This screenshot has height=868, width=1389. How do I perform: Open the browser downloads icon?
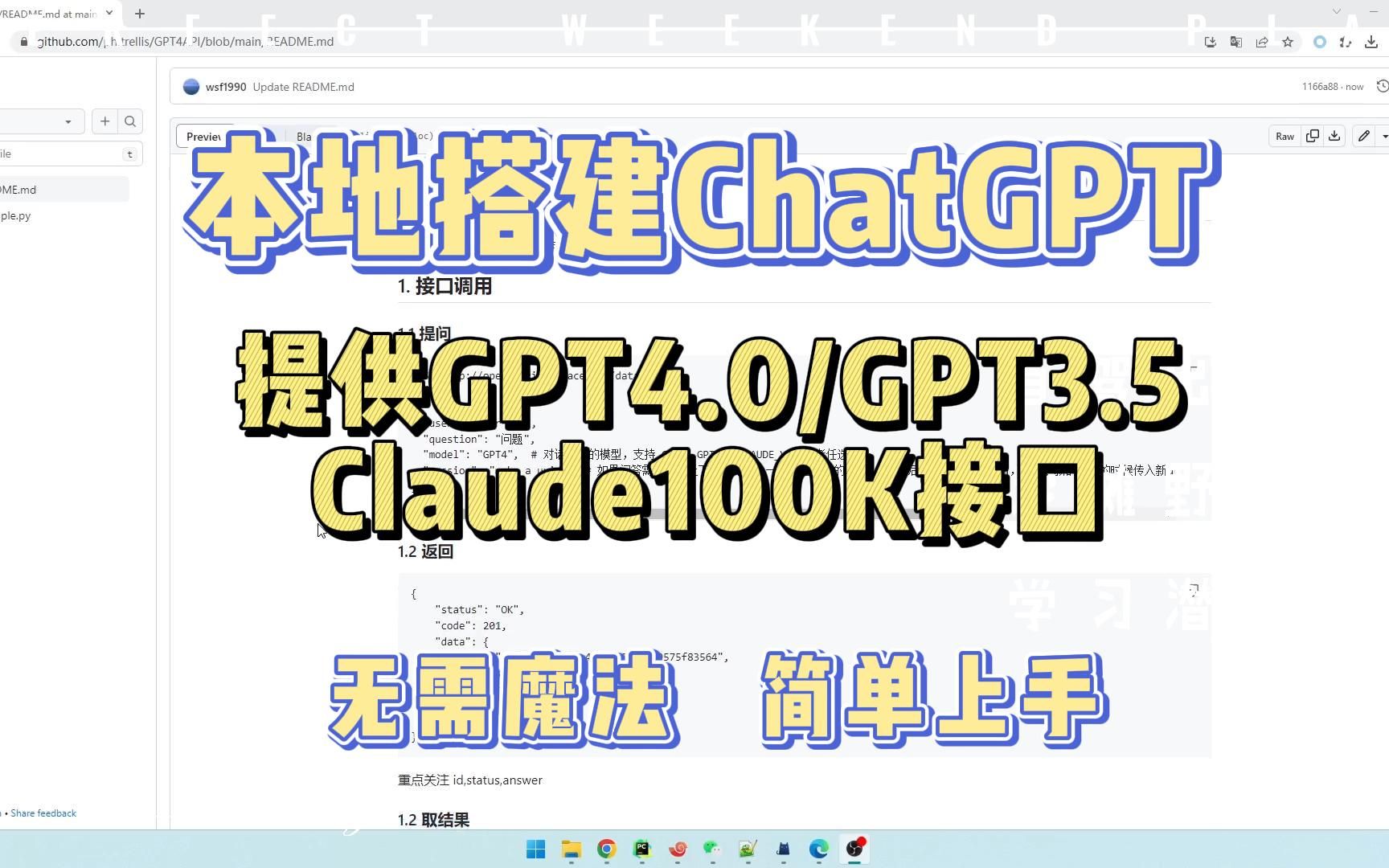[x=1371, y=42]
